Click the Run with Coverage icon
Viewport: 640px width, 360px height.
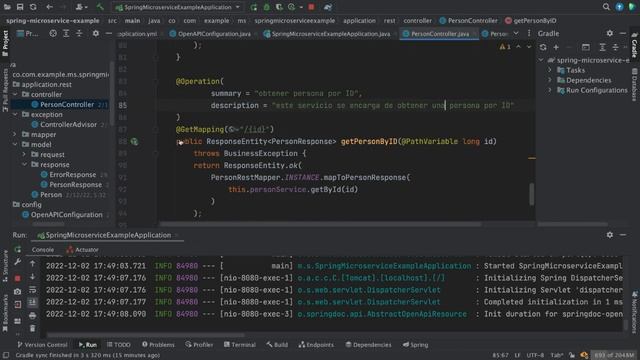click(x=279, y=7)
